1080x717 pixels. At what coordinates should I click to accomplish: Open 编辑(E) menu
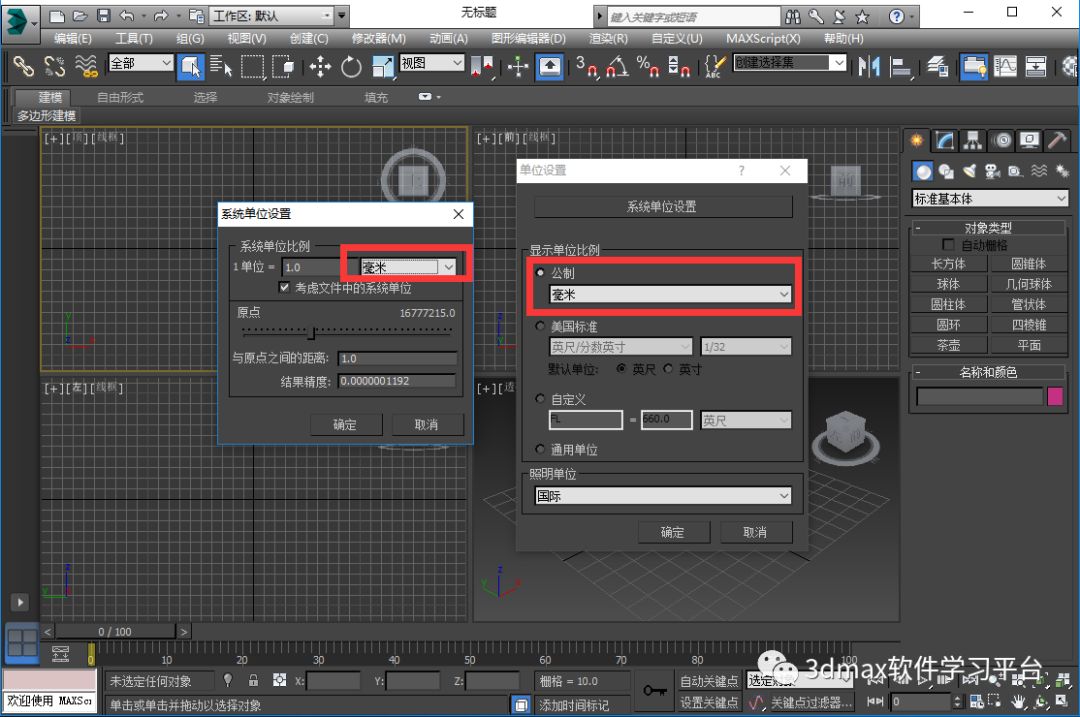[72, 39]
